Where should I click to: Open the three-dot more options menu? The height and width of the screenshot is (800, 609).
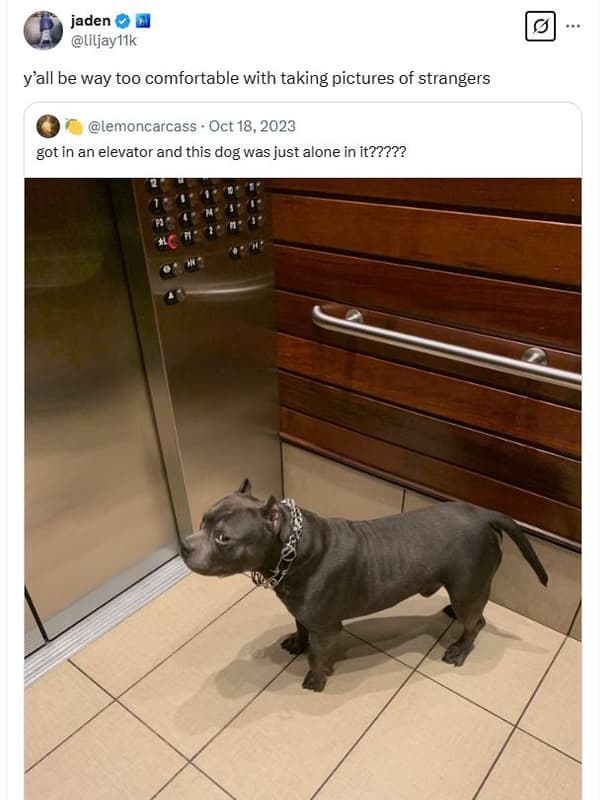tap(573, 26)
